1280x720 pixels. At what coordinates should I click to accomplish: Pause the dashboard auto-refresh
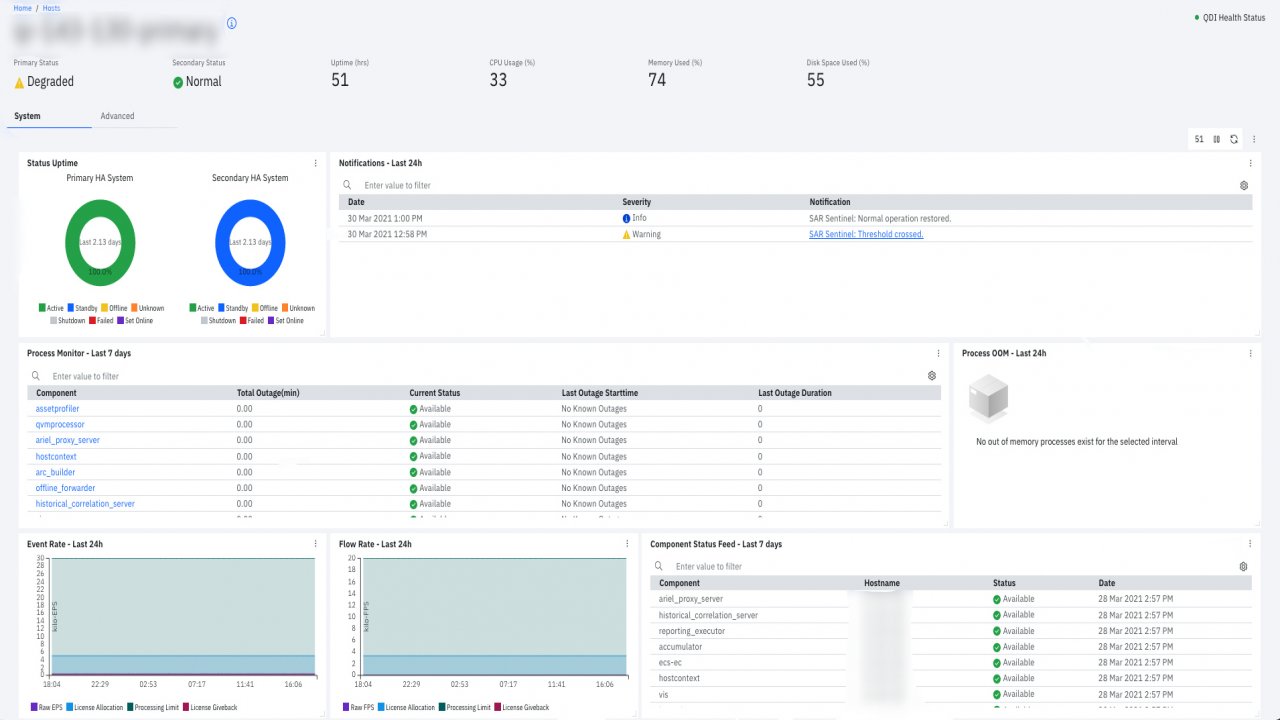(x=1216, y=140)
